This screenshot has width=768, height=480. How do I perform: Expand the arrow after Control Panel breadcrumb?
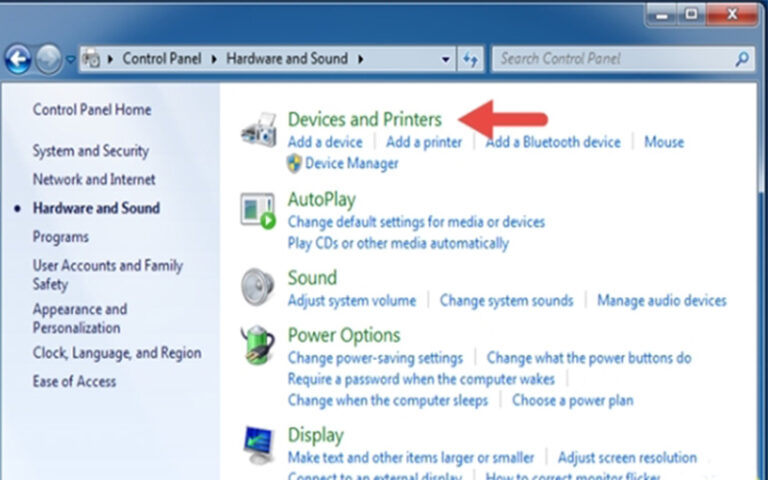coord(214,59)
